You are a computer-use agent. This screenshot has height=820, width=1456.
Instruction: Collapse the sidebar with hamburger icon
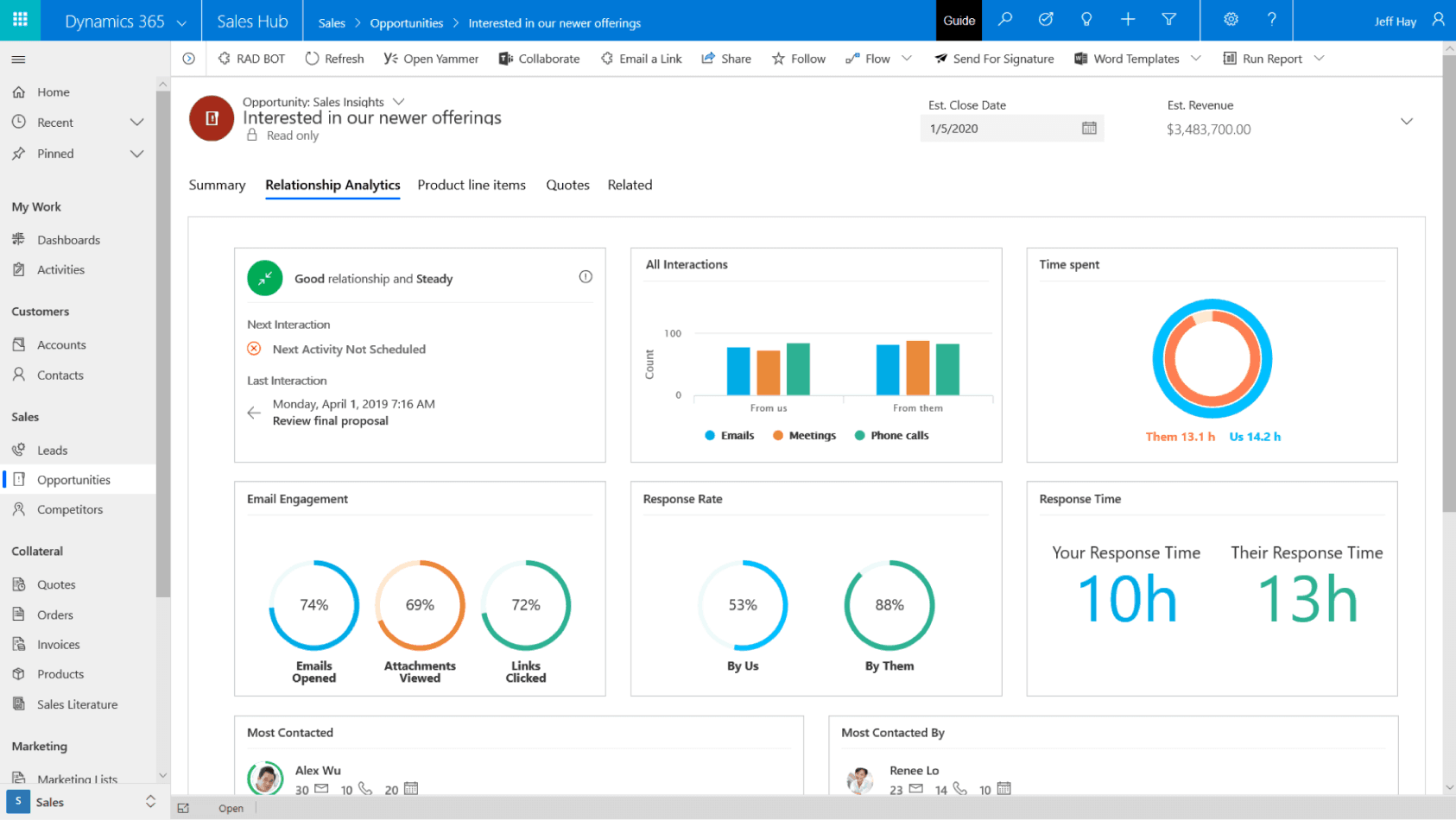tap(18, 60)
